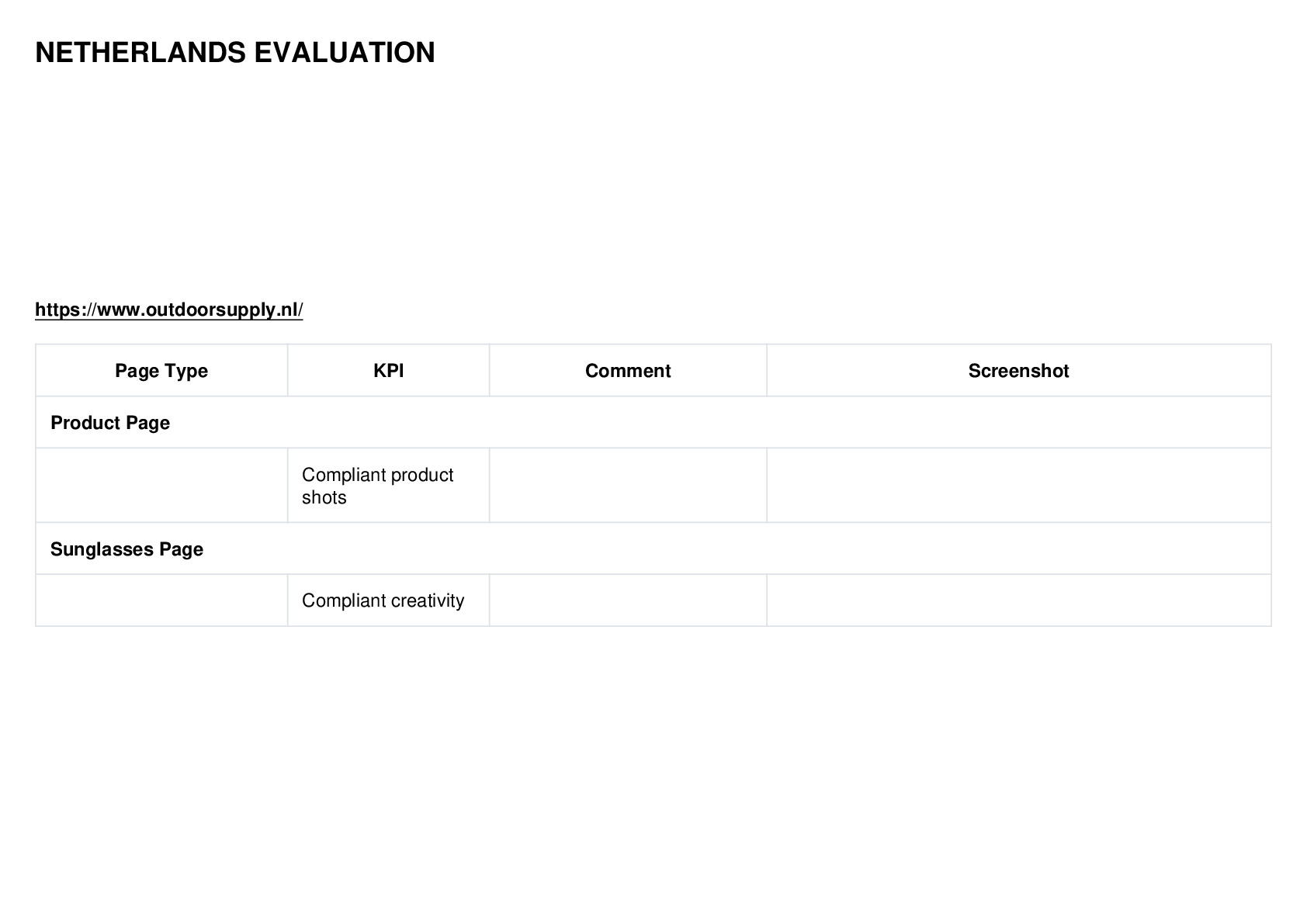1307x924 pixels.
Task: Select the Product Page section row
Action: [x=653, y=423]
